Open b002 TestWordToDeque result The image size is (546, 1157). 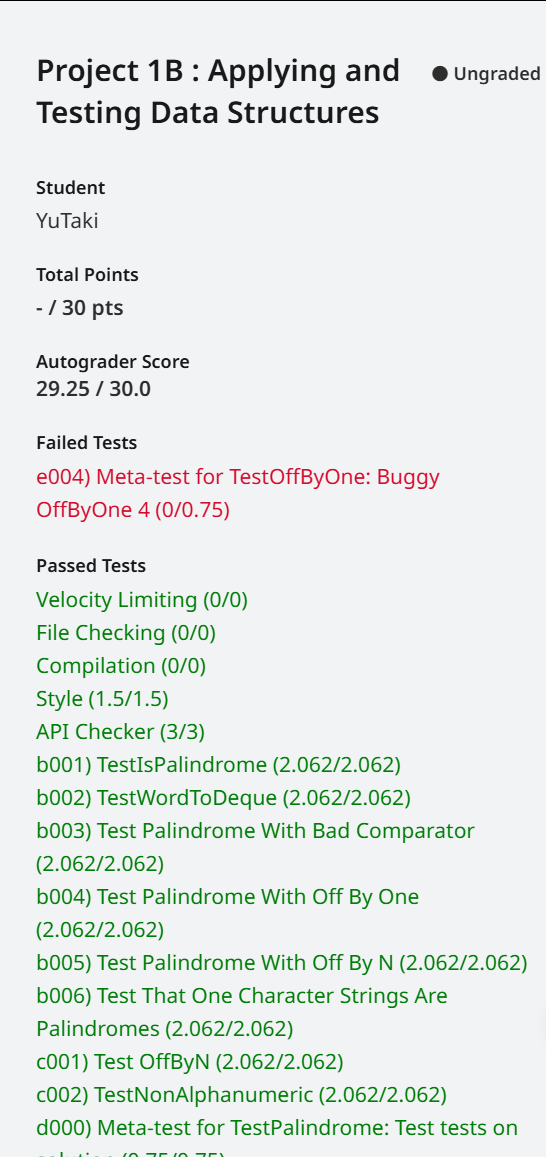tap(224, 798)
